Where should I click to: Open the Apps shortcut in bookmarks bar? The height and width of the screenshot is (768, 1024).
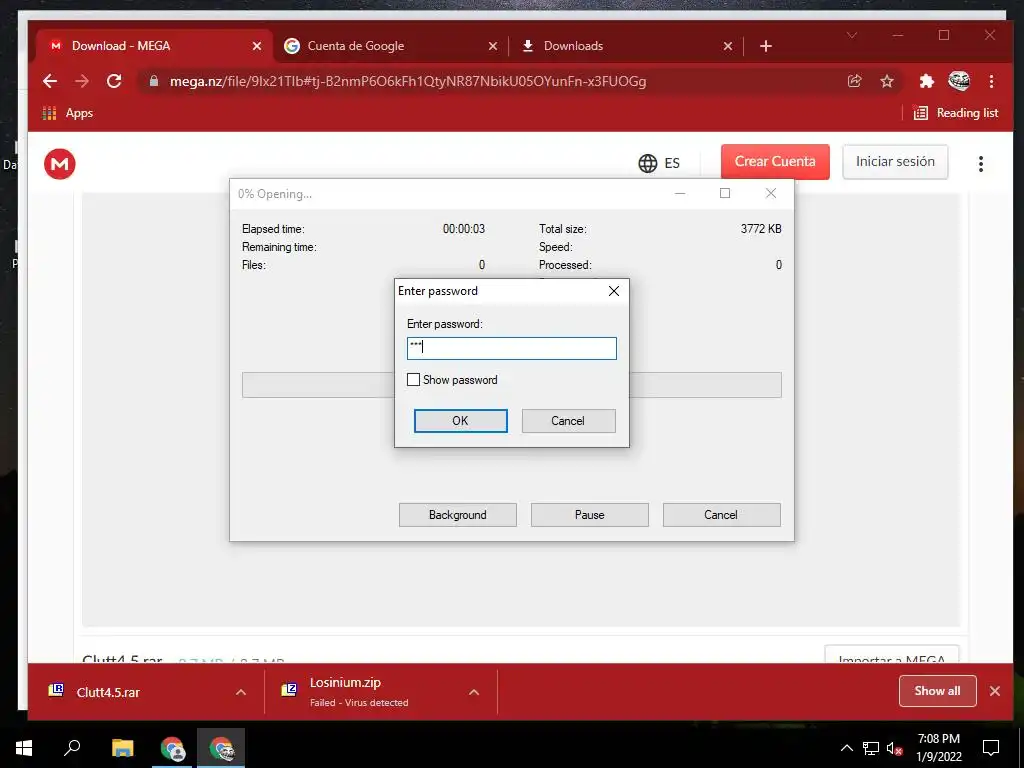[67, 113]
